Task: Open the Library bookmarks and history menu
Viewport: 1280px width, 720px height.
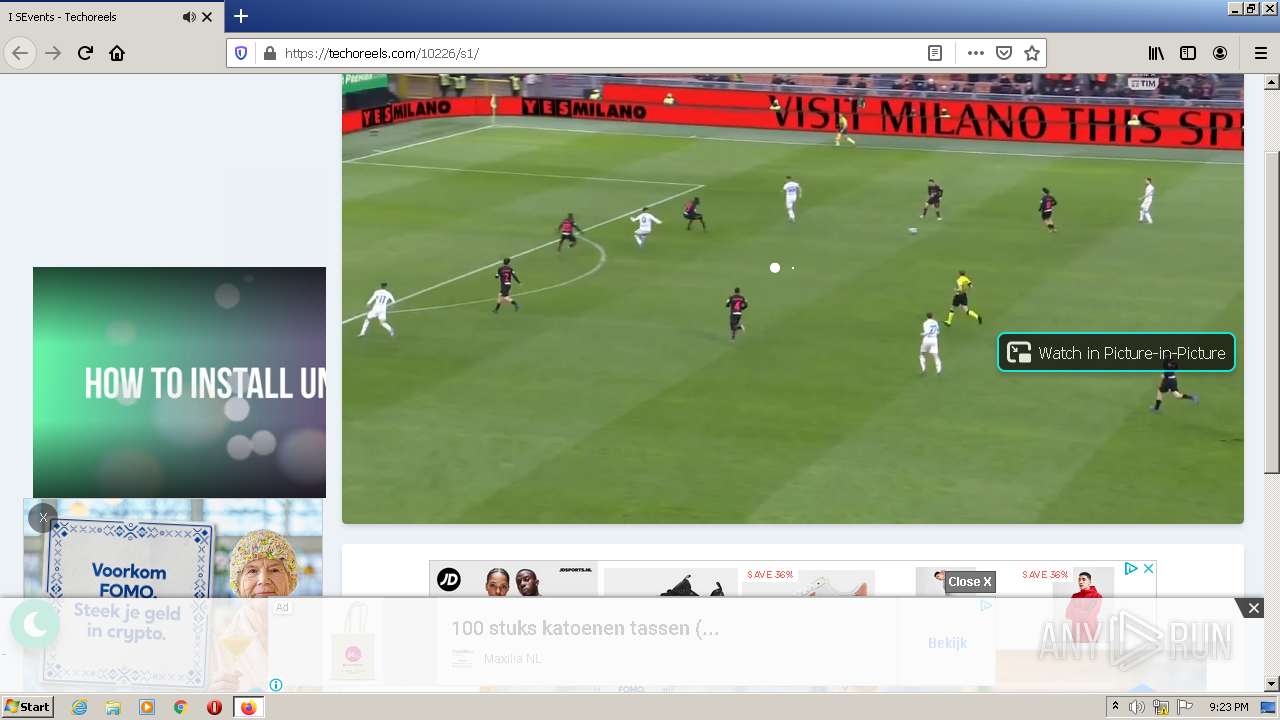Action: pyautogui.click(x=1156, y=53)
